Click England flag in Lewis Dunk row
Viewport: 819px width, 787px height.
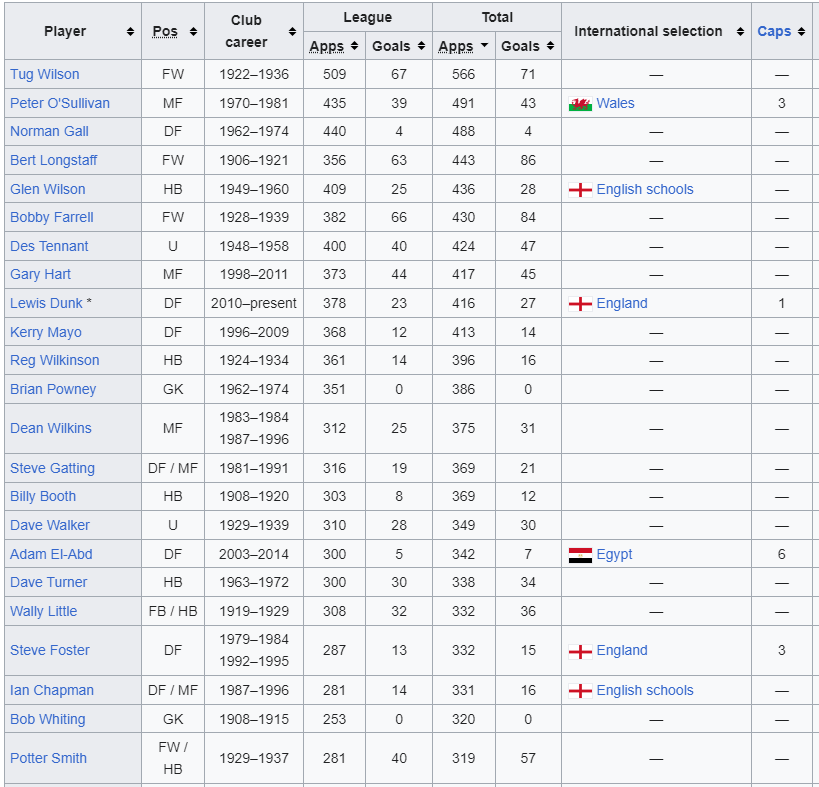click(580, 304)
